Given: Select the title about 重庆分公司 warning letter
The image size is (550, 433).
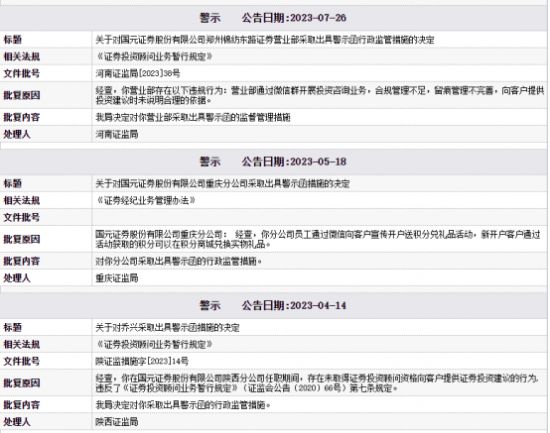Looking at the screenshot, I should click(x=222, y=184).
